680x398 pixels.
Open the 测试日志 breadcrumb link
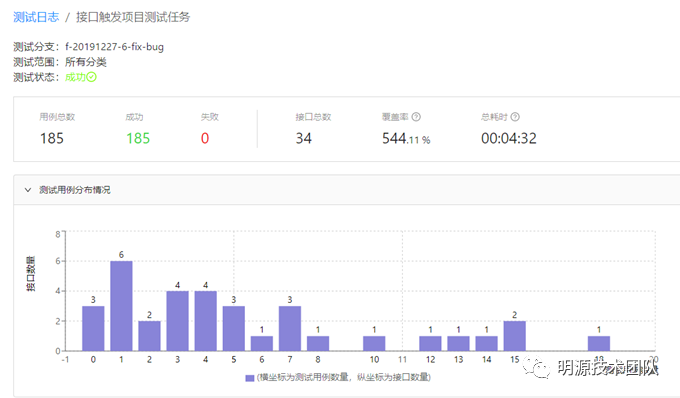(36, 17)
